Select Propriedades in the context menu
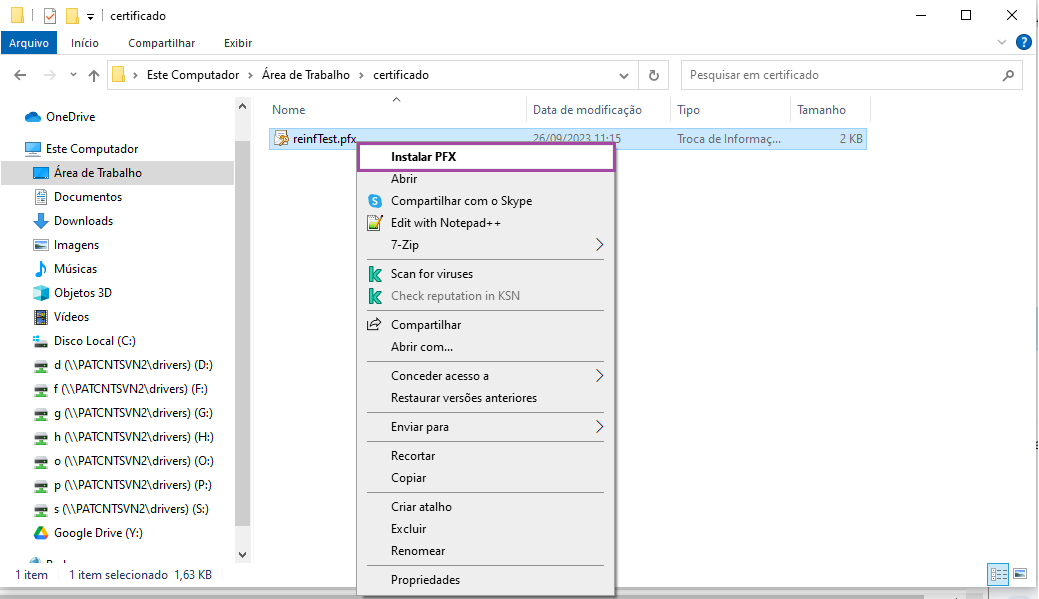This screenshot has width=1039, height=599. 425,580
